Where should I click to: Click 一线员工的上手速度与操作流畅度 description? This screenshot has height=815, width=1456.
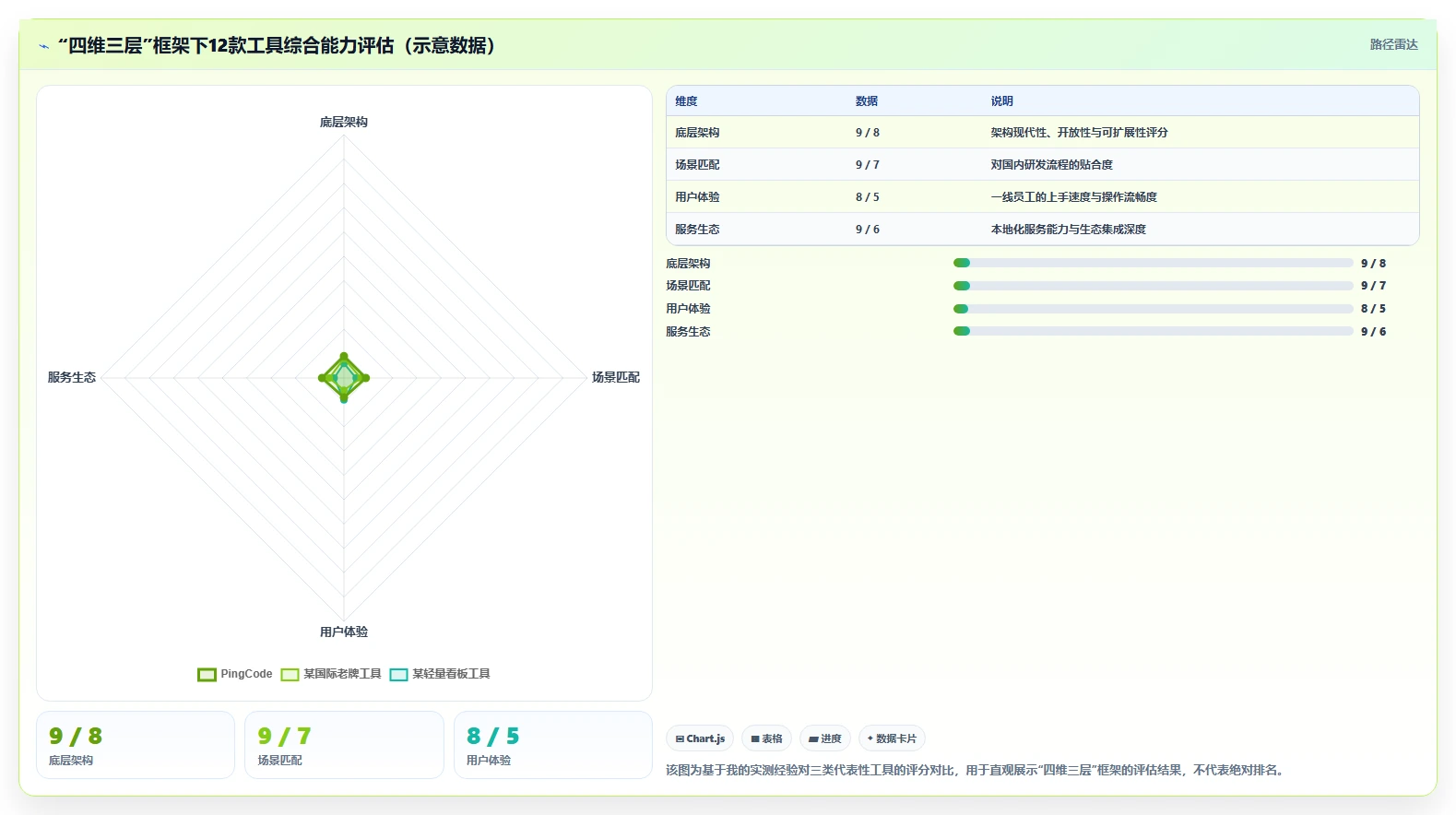click(x=1074, y=197)
